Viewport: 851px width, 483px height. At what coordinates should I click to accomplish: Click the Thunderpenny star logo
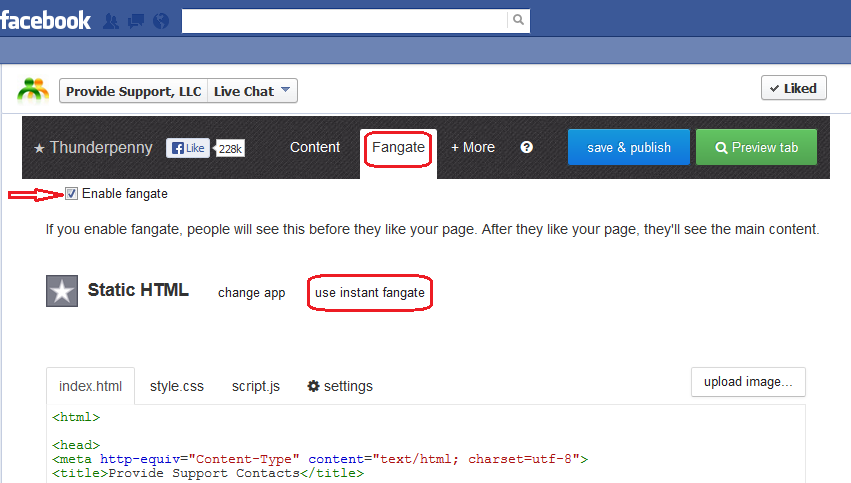(39, 148)
